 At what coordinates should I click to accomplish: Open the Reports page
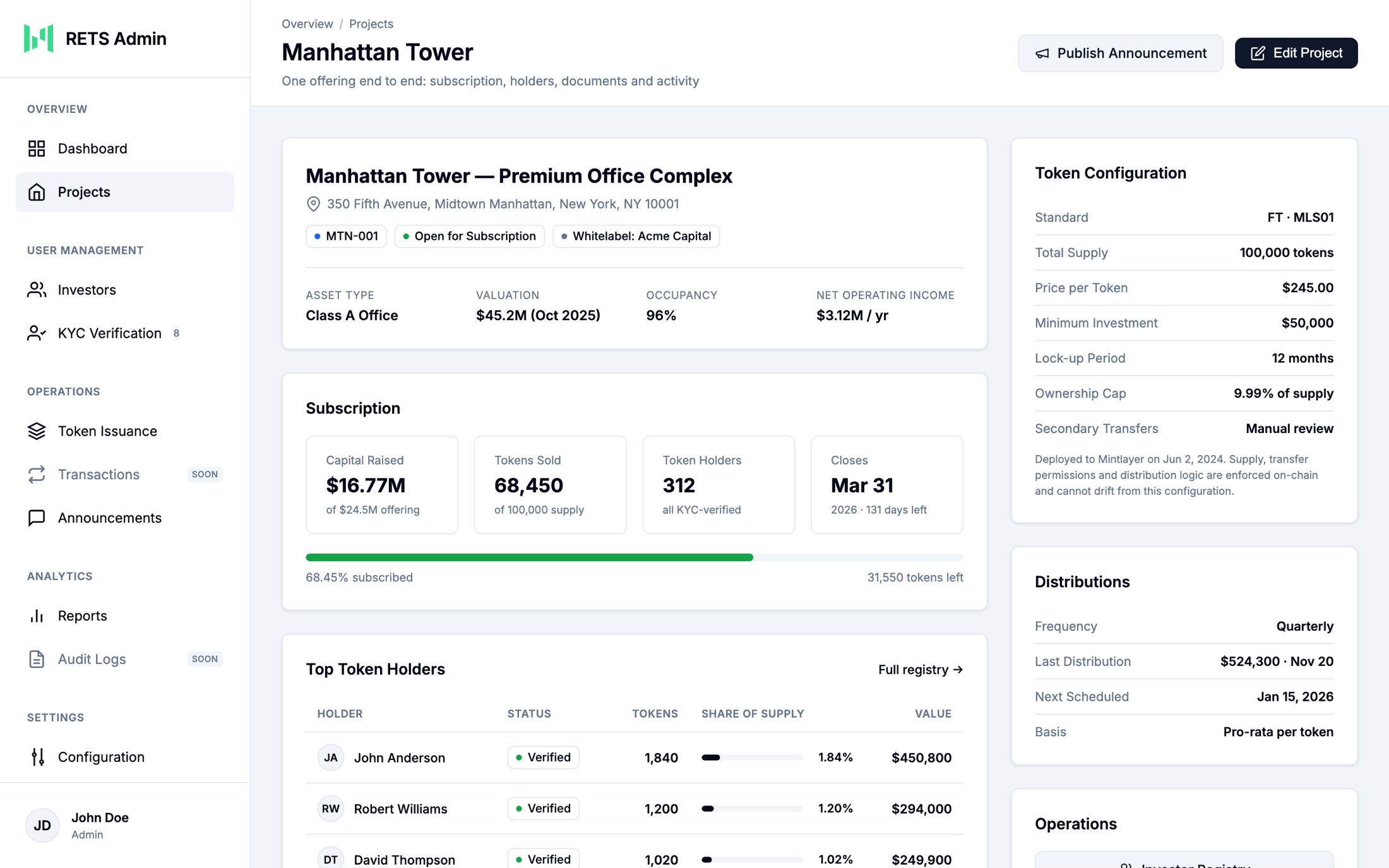125,615
